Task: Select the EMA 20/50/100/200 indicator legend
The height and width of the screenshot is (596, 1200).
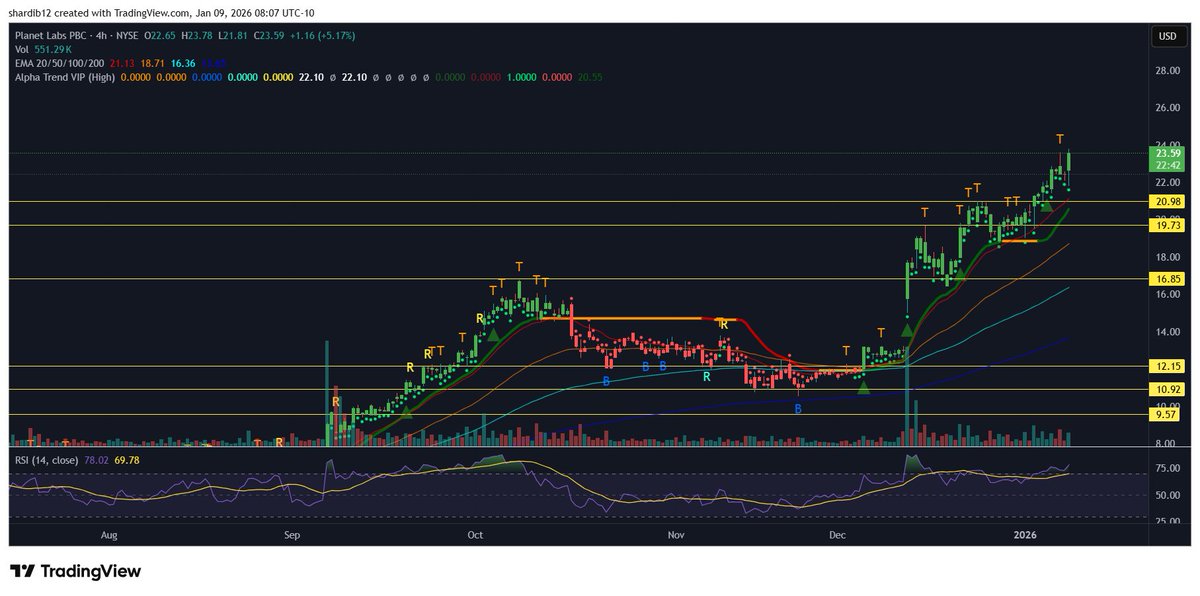Action: pyautogui.click(x=57, y=63)
